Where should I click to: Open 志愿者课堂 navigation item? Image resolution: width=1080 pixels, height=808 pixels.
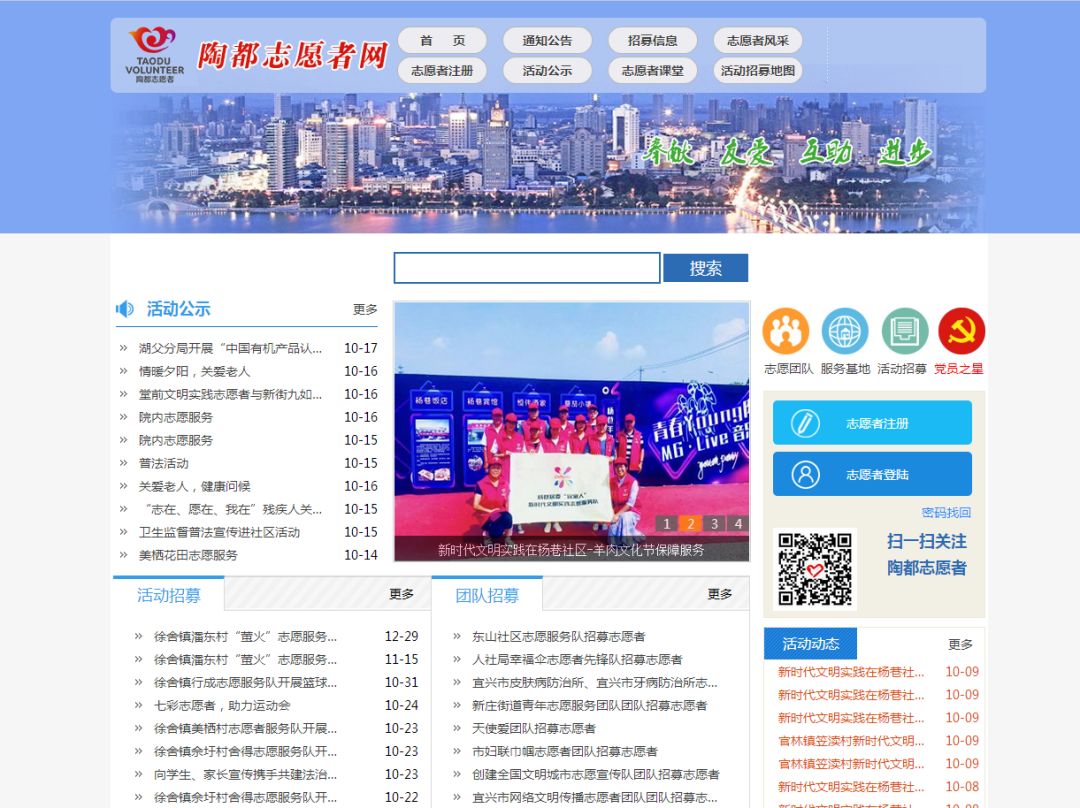coord(652,70)
